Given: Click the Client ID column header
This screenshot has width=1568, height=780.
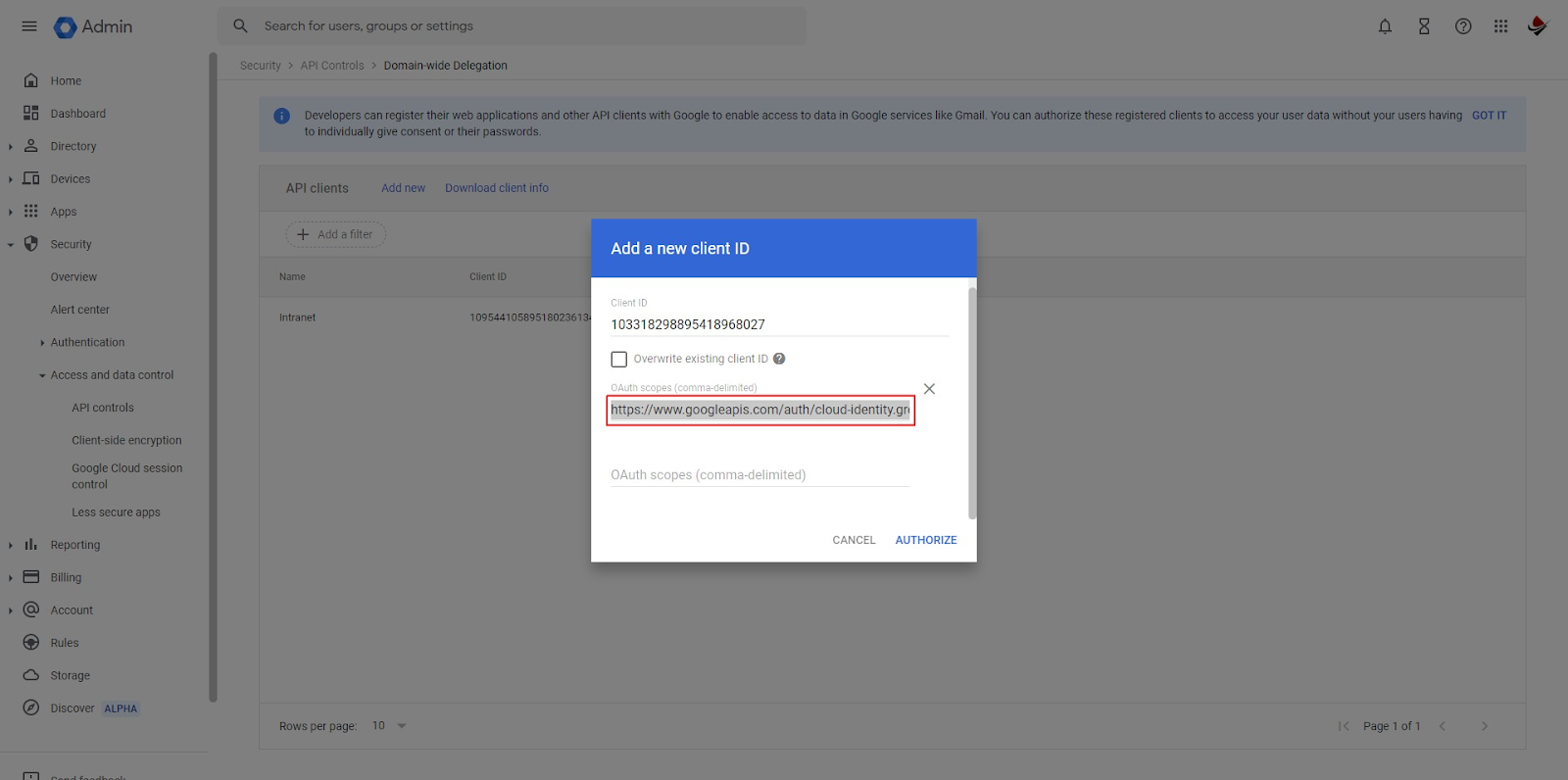Looking at the screenshot, I should click(488, 277).
